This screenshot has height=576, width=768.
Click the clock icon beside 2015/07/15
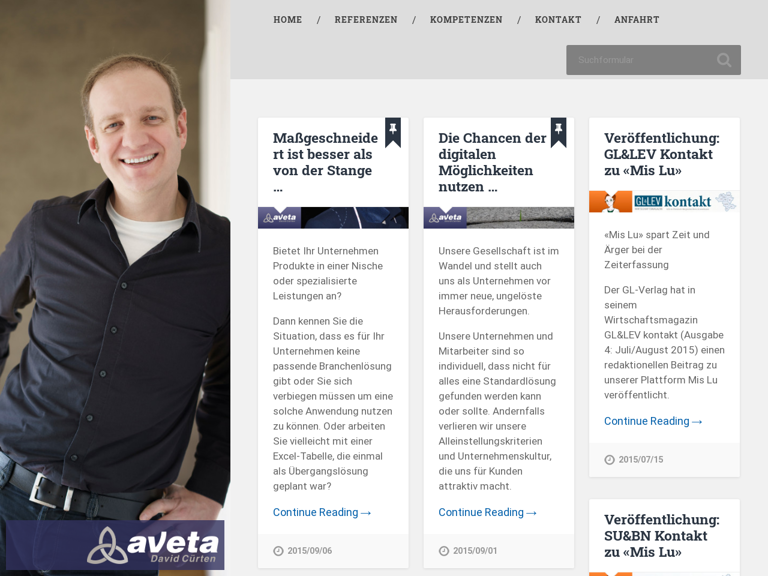(x=609, y=460)
